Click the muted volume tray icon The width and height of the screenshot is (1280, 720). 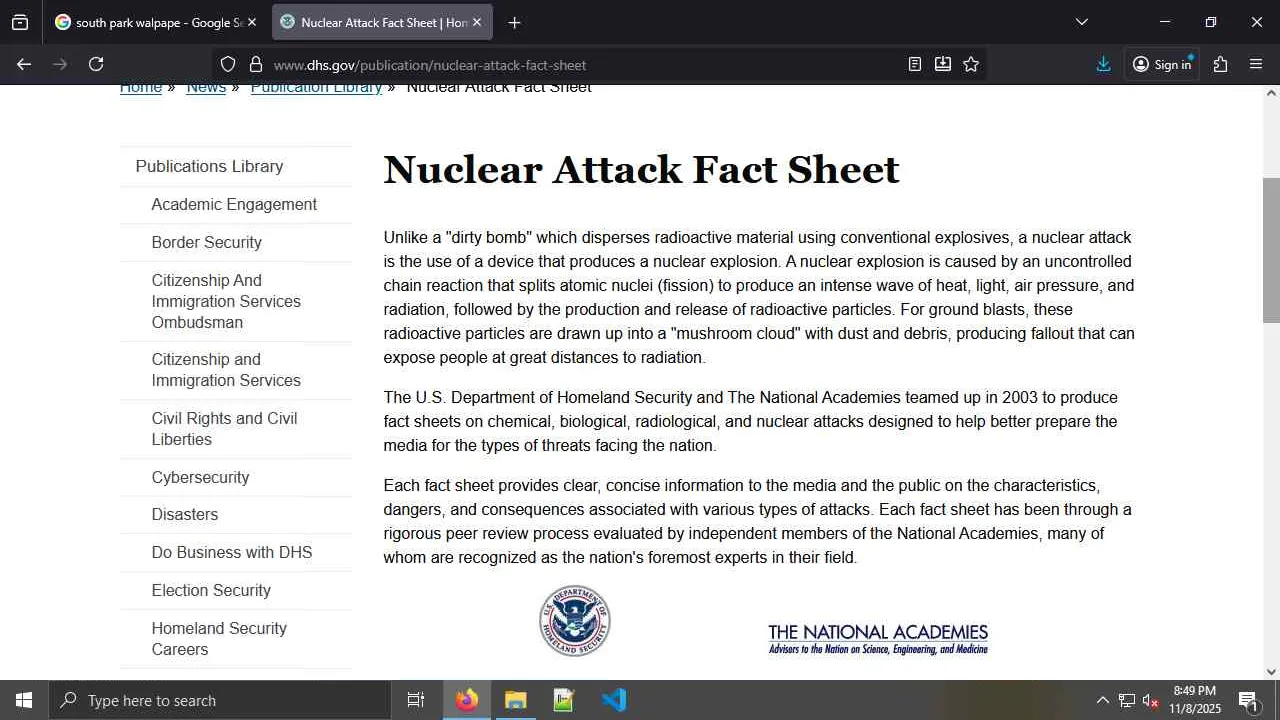1151,700
